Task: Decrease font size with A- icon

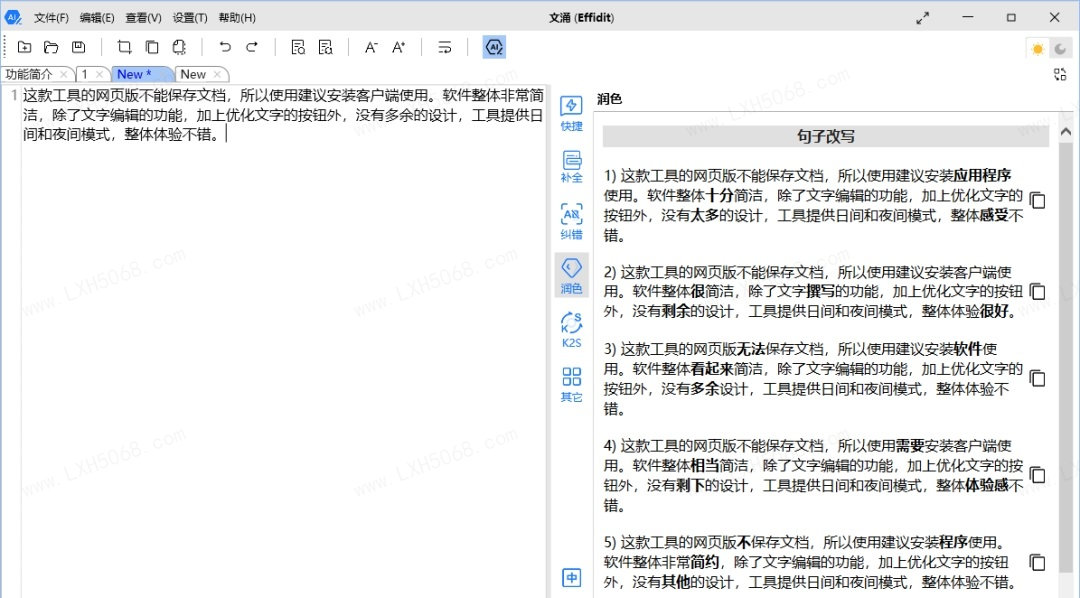Action: [x=371, y=47]
